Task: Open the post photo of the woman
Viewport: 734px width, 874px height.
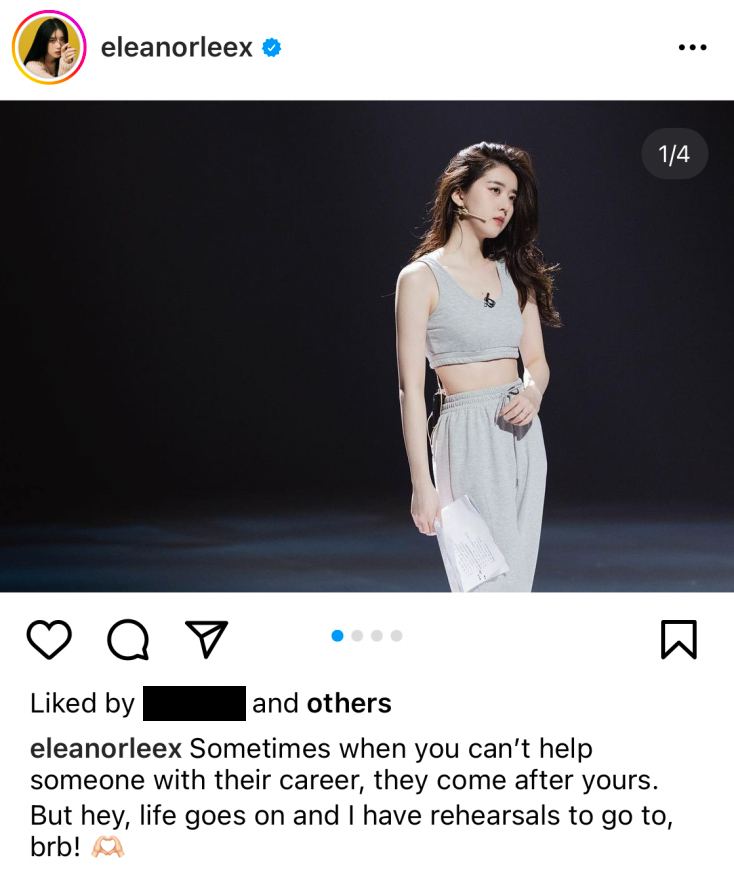Action: (367, 346)
